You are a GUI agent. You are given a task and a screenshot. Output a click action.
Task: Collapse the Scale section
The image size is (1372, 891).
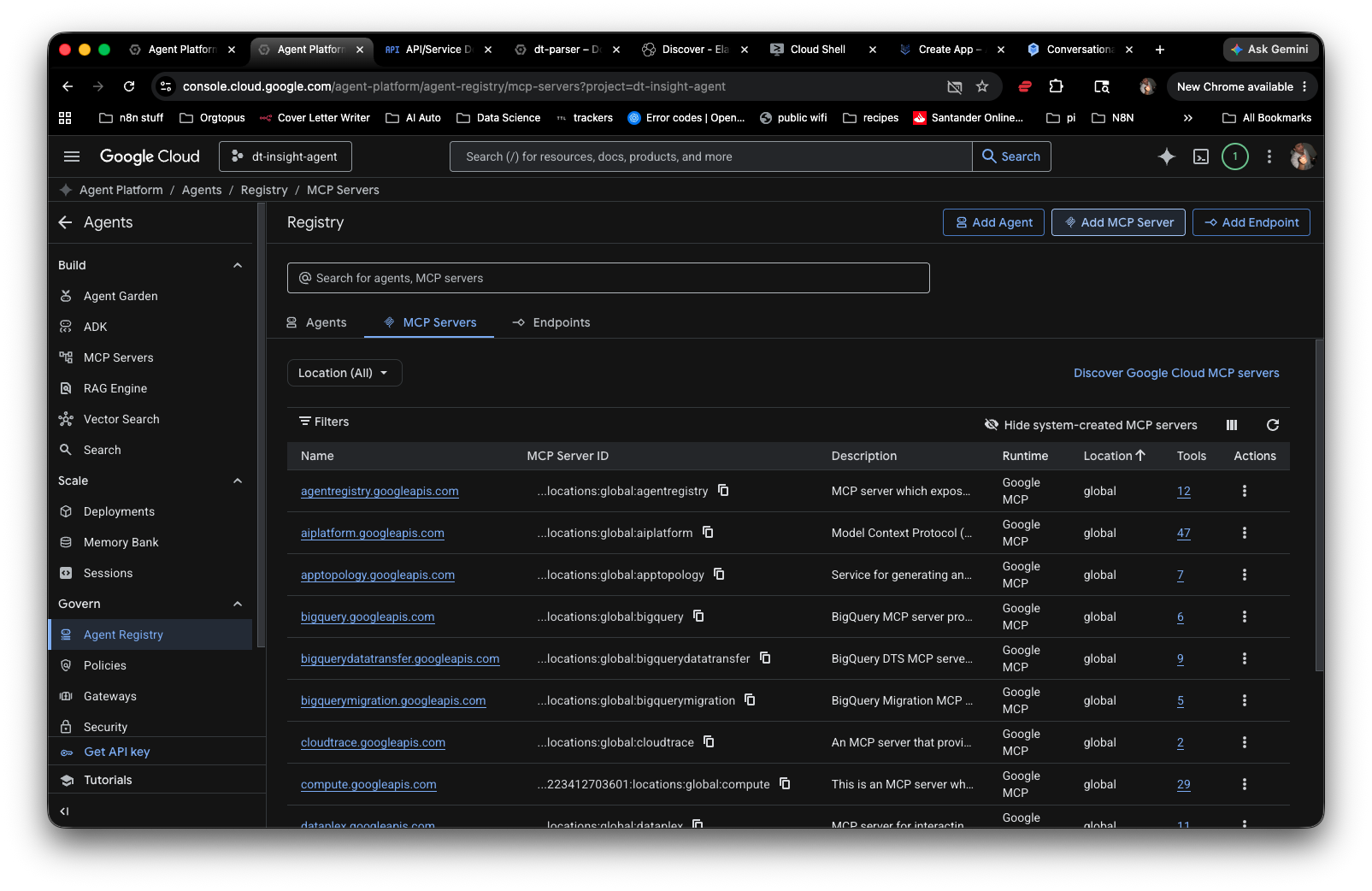click(x=238, y=481)
